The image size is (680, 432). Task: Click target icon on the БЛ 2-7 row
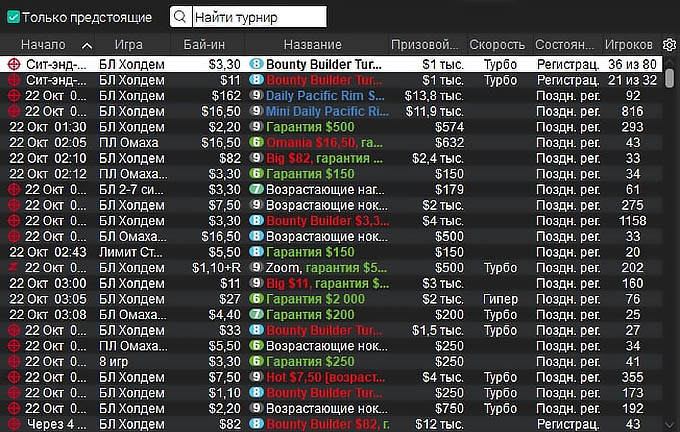coord(14,190)
